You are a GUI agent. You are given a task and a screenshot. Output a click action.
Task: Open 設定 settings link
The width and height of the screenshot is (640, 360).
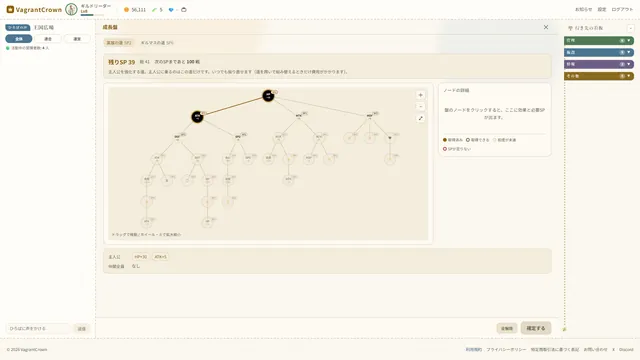(x=602, y=9)
